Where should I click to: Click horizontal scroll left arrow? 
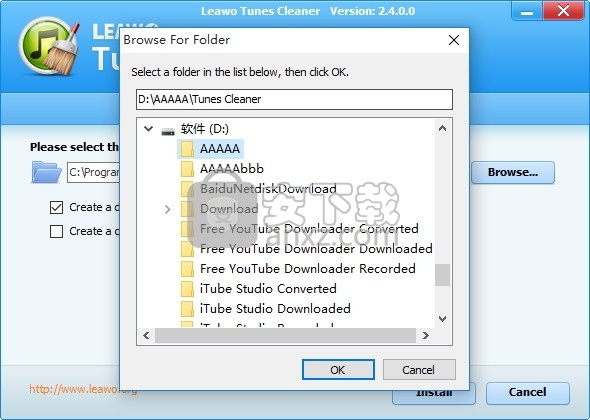[146, 335]
